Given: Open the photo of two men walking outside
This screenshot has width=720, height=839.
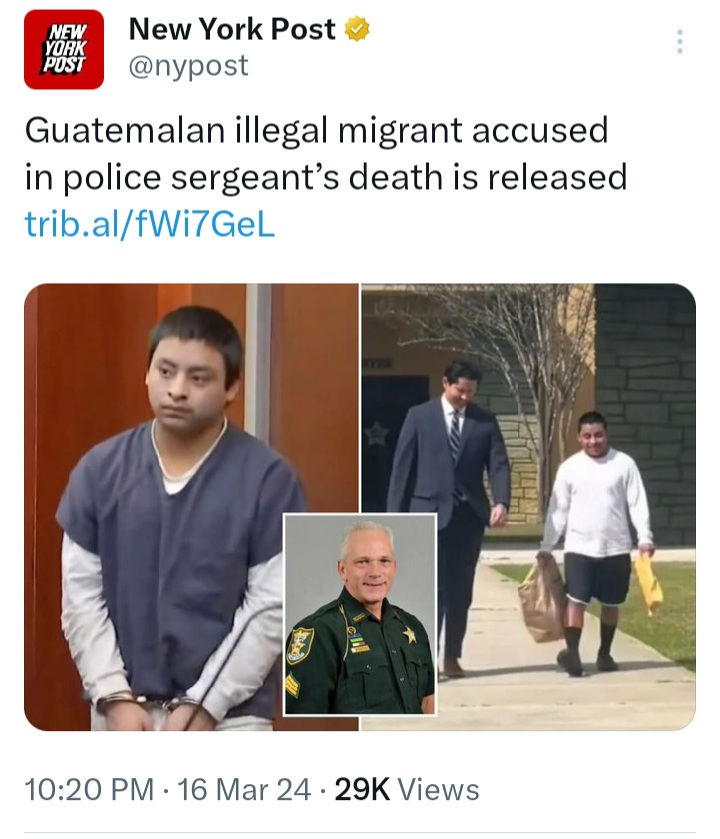Looking at the screenshot, I should (x=528, y=507).
